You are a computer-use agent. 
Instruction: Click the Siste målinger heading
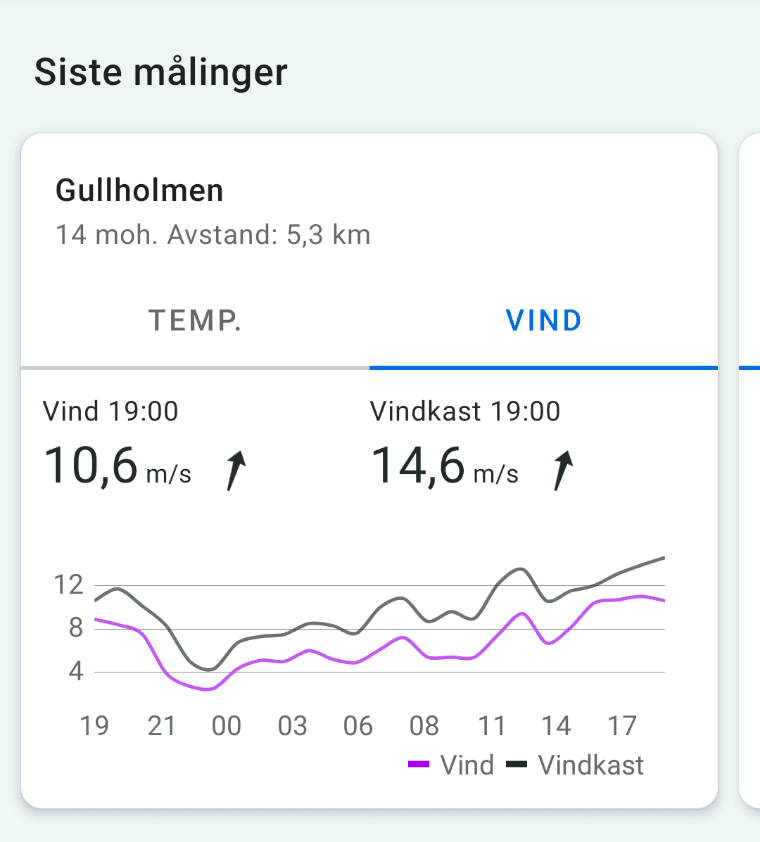pos(161,72)
